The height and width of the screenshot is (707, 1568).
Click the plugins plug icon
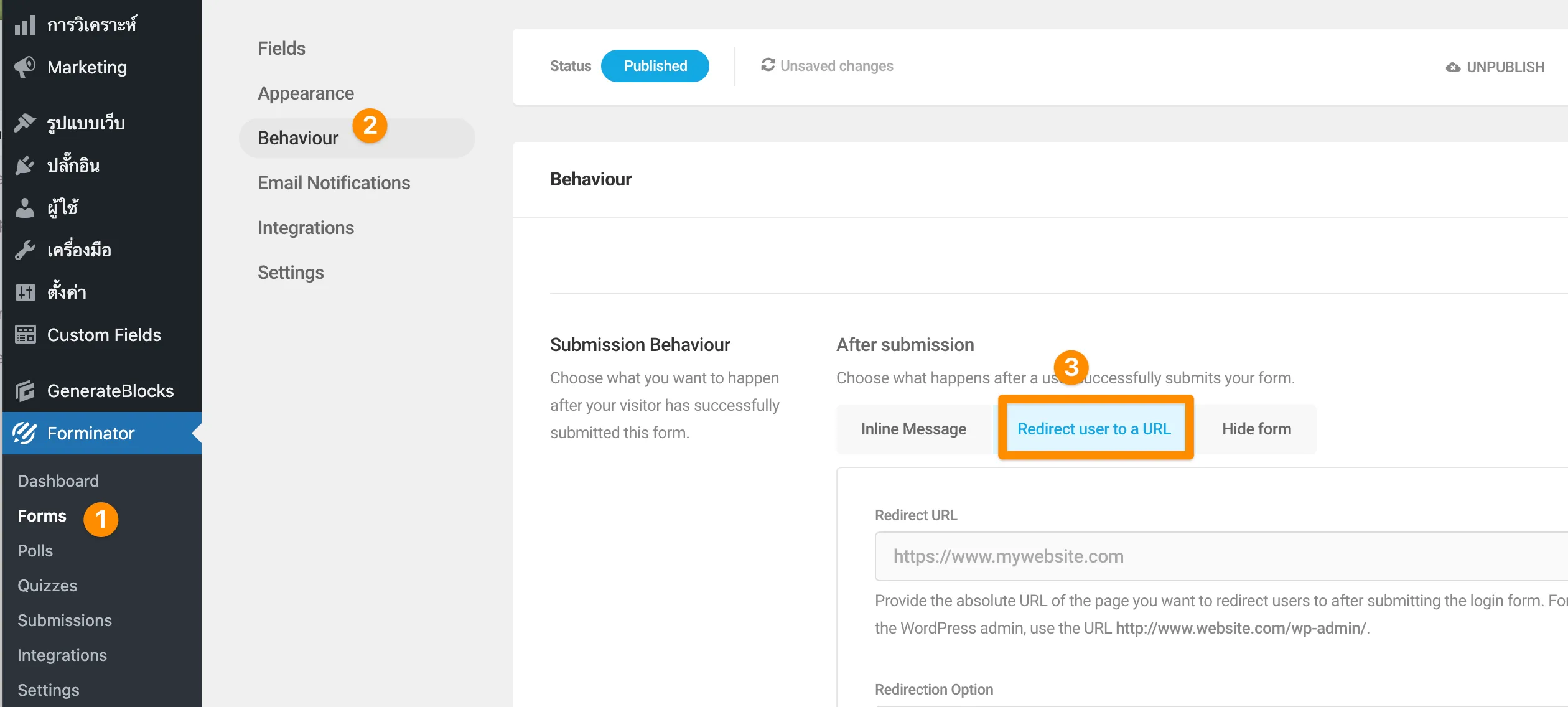click(x=25, y=166)
